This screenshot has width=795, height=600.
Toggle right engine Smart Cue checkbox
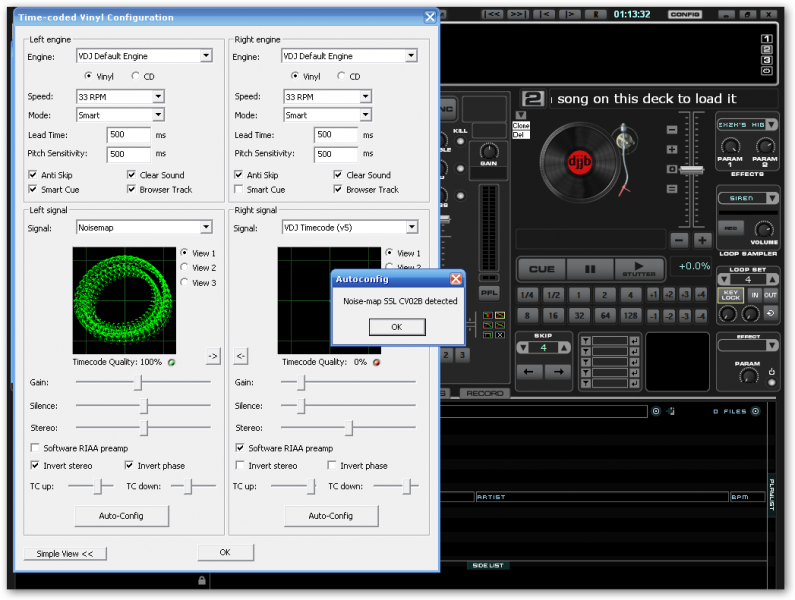(238, 189)
